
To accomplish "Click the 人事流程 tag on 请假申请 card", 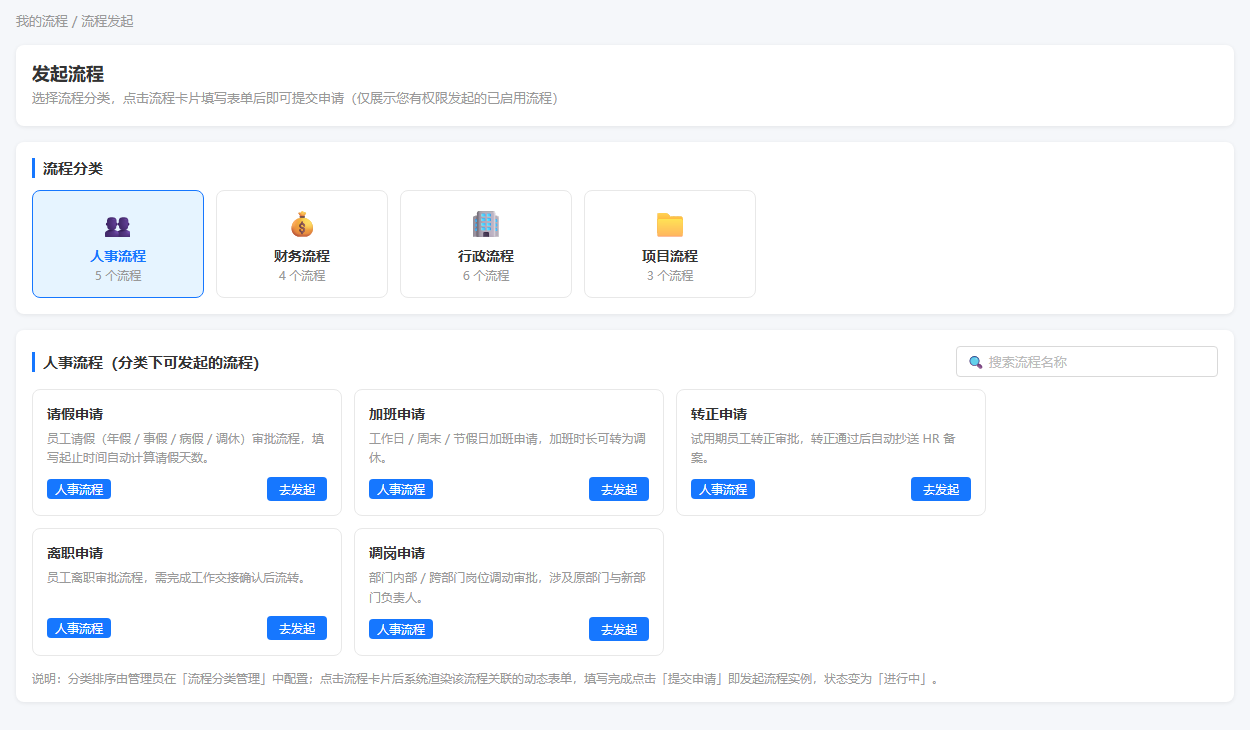I will [x=79, y=489].
